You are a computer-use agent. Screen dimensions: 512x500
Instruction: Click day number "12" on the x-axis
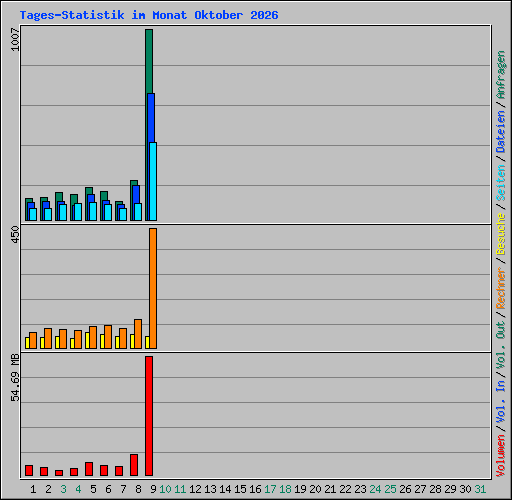(195, 489)
